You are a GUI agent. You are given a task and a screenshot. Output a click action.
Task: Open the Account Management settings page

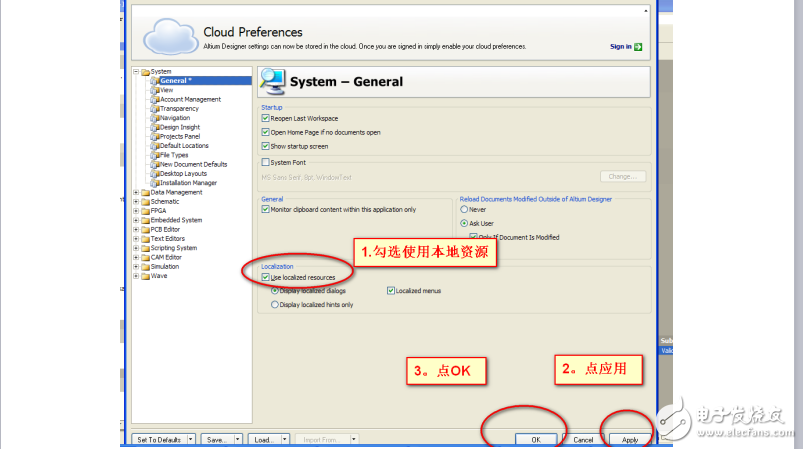click(x=190, y=99)
